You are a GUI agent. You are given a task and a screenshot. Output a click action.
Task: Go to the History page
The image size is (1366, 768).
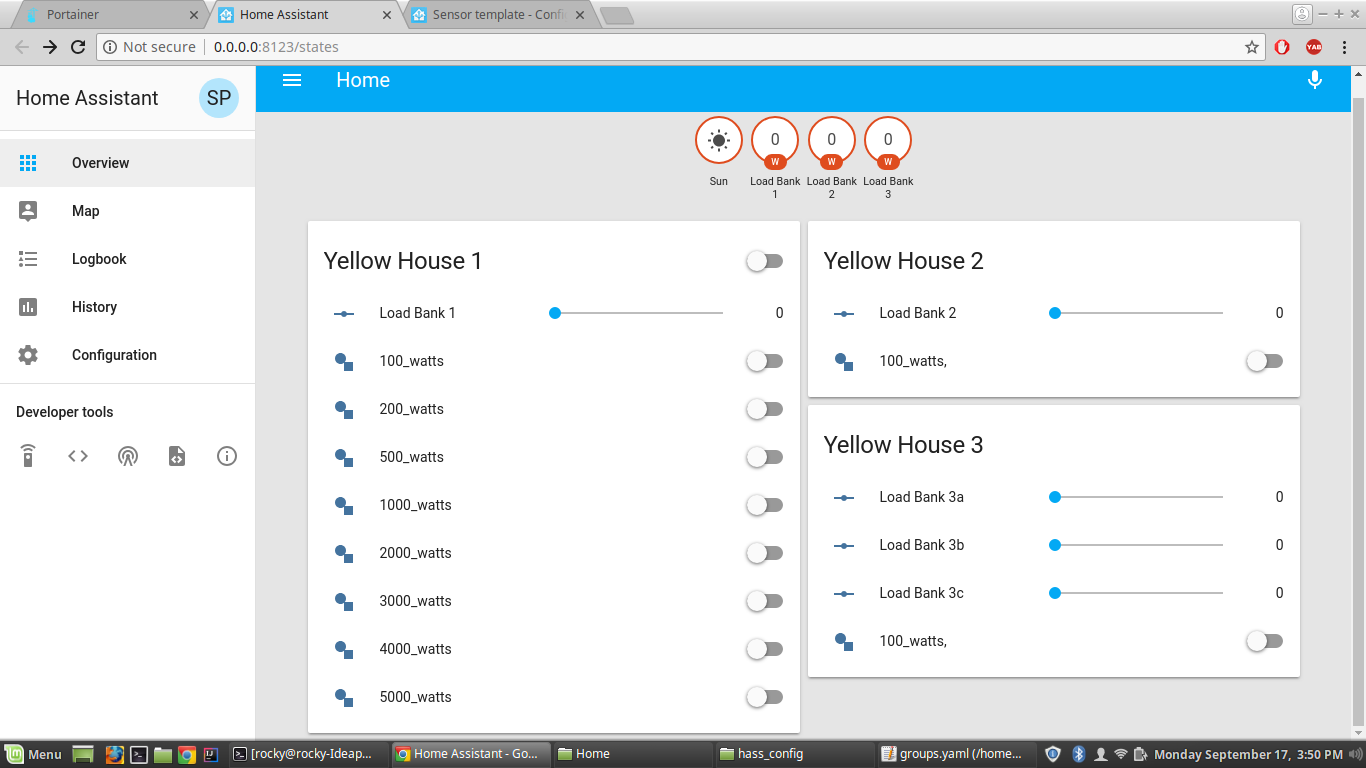coord(94,306)
